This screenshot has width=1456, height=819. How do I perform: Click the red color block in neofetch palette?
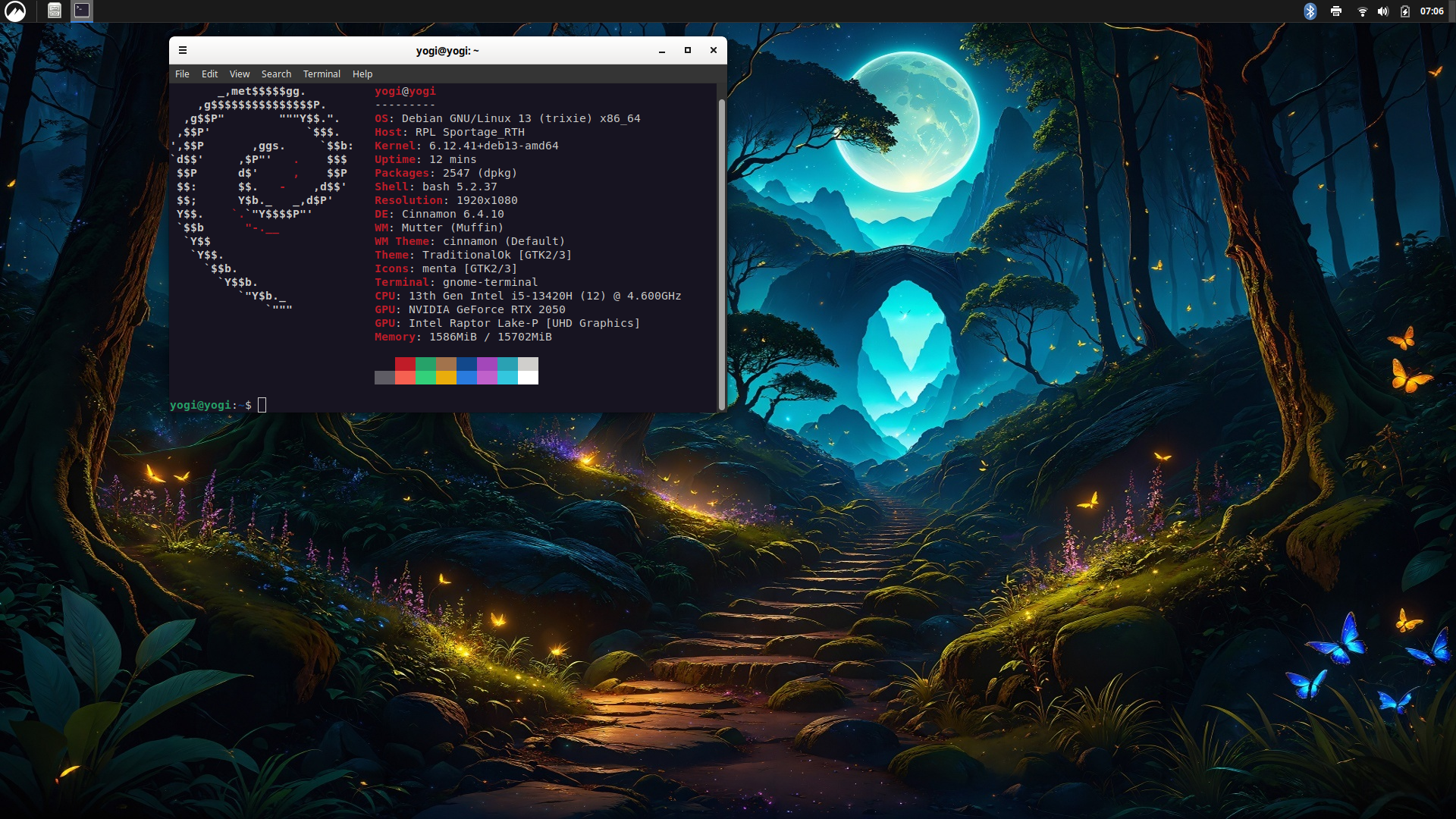[x=405, y=364]
